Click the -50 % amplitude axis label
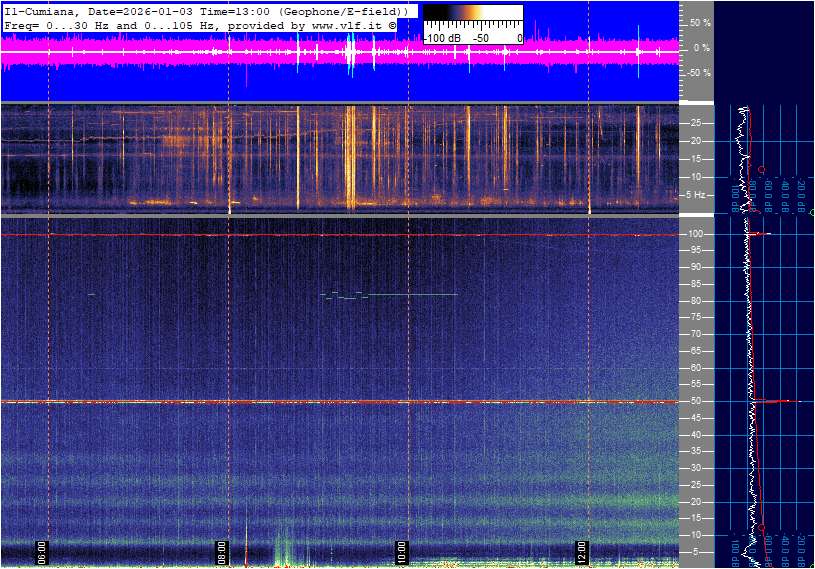The image size is (815, 569). click(698, 73)
